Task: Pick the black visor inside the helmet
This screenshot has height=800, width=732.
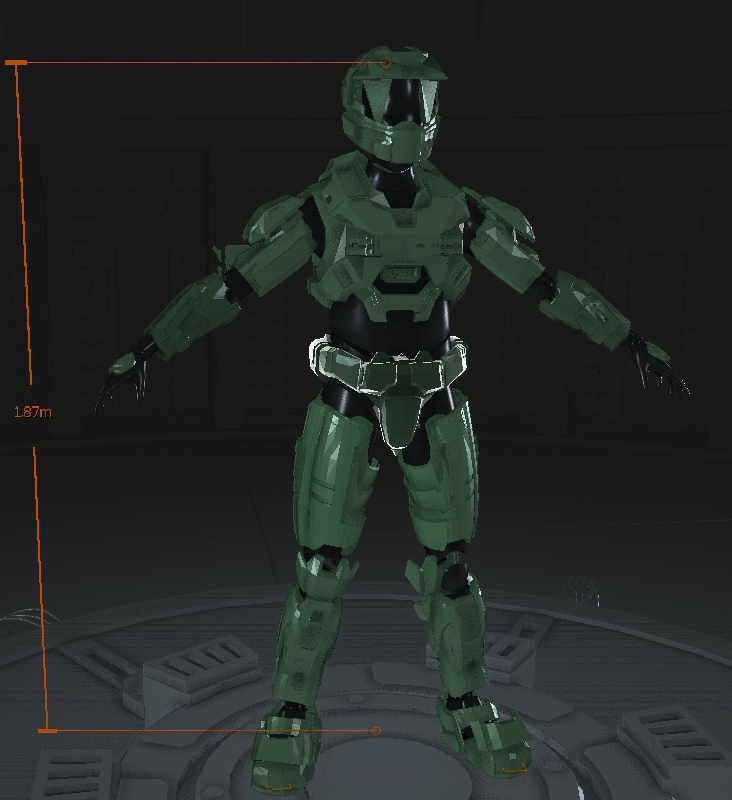Action: click(x=400, y=102)
